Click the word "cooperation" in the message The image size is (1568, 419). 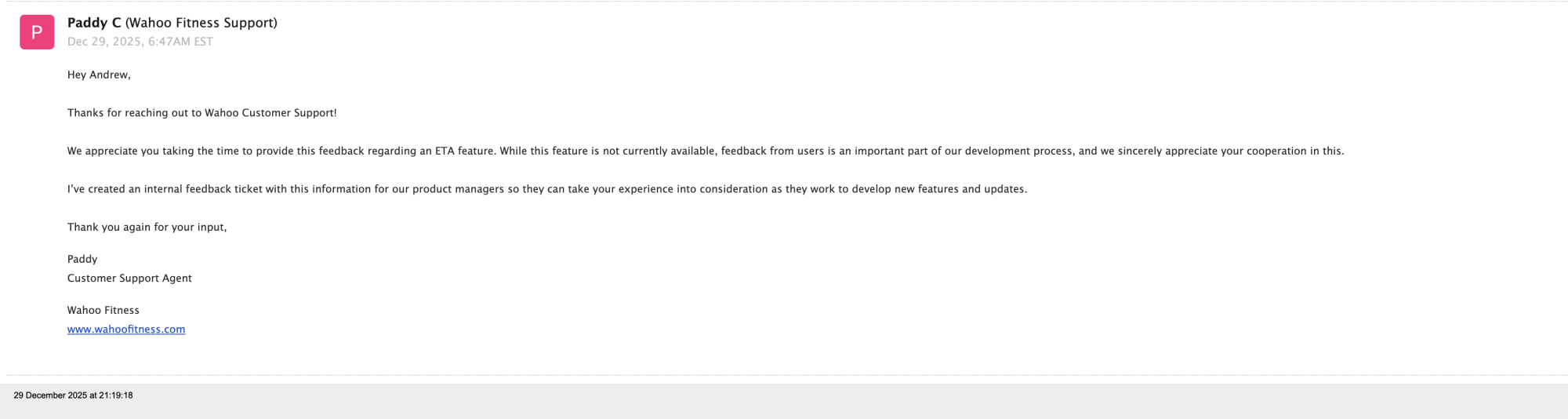click(1274, 151)
